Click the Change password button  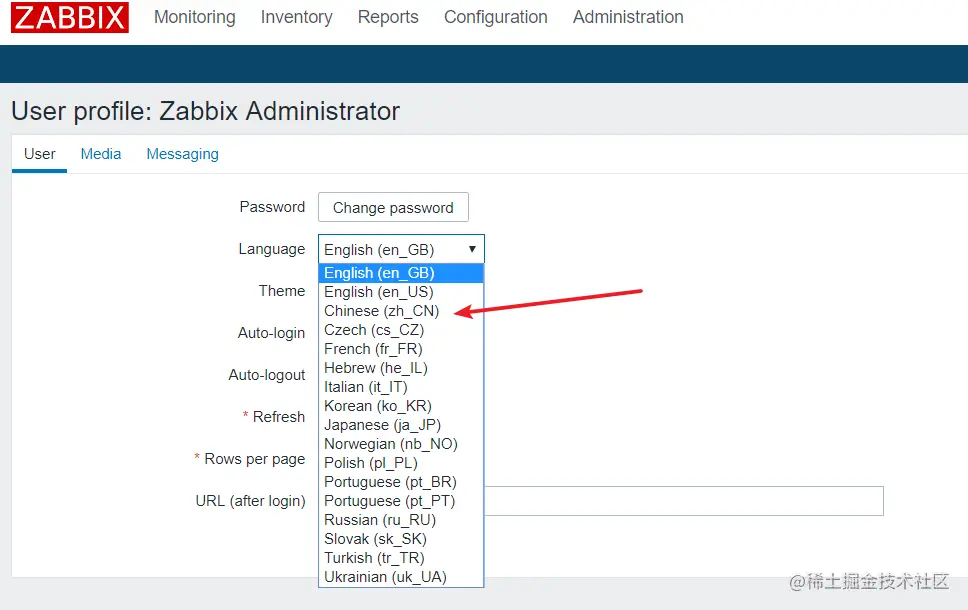[x=393, y=207]
